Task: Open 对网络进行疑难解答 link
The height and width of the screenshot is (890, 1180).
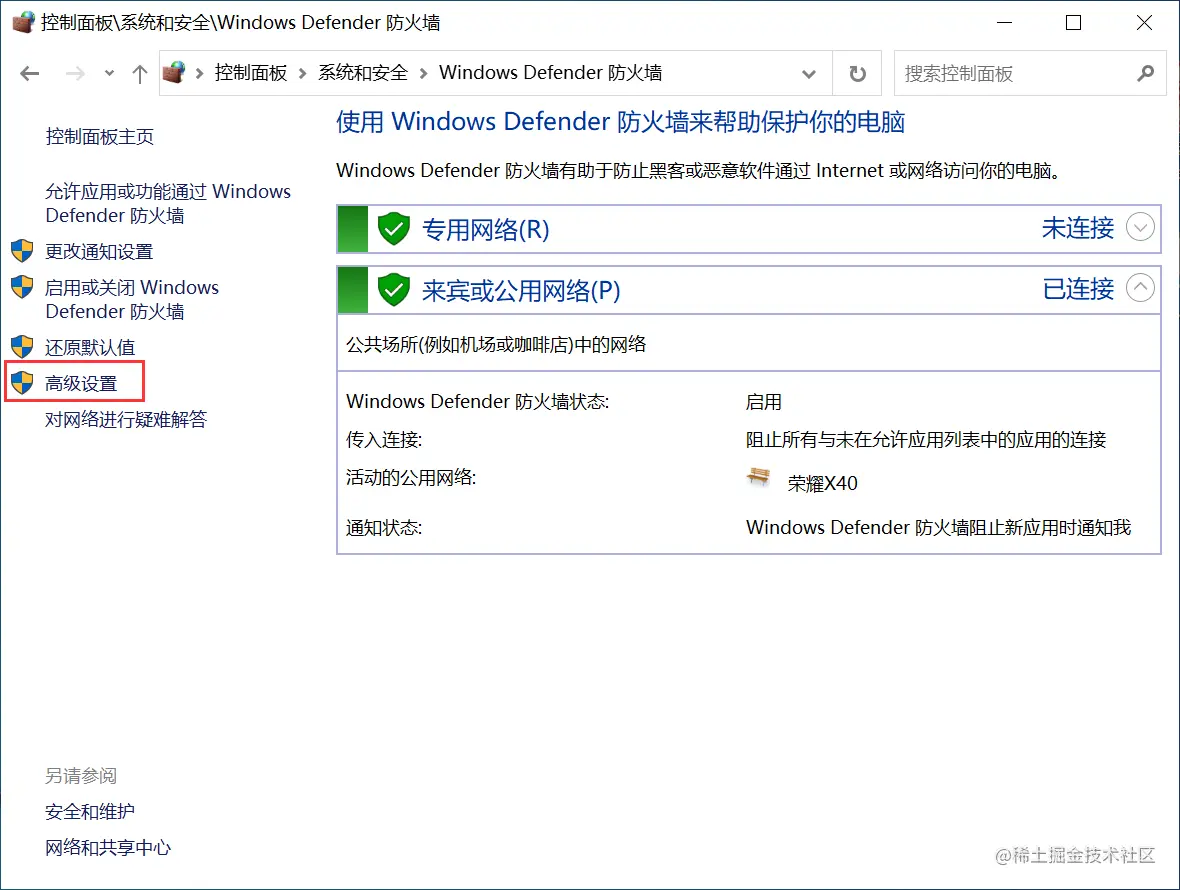Action: pyautogui.click(x=126, y=420)
